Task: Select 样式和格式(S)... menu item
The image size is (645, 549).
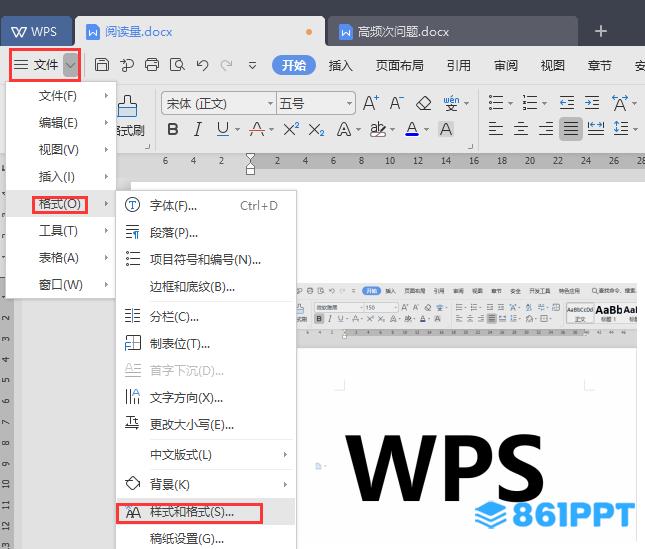Action: point(206,512)
